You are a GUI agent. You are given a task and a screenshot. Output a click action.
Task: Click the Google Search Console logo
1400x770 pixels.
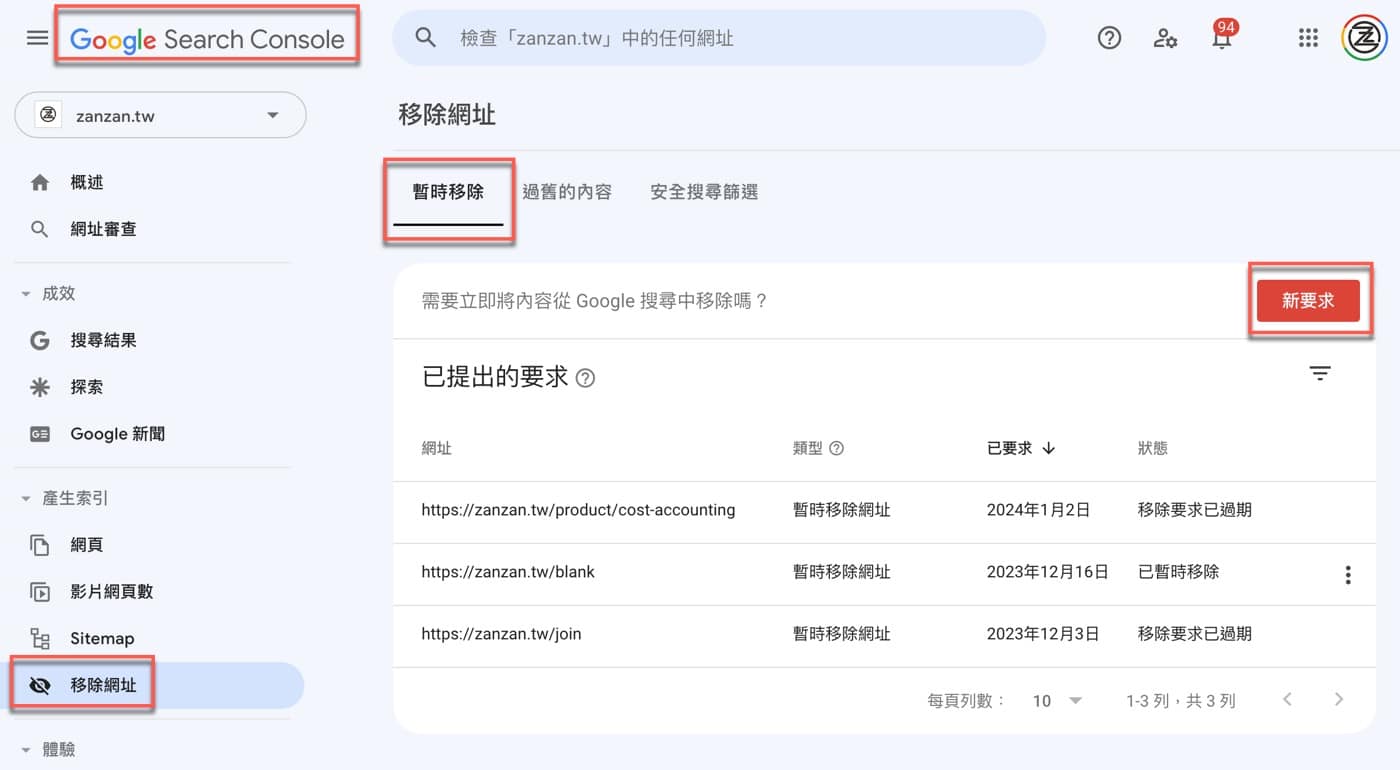(x=207, y=39)
